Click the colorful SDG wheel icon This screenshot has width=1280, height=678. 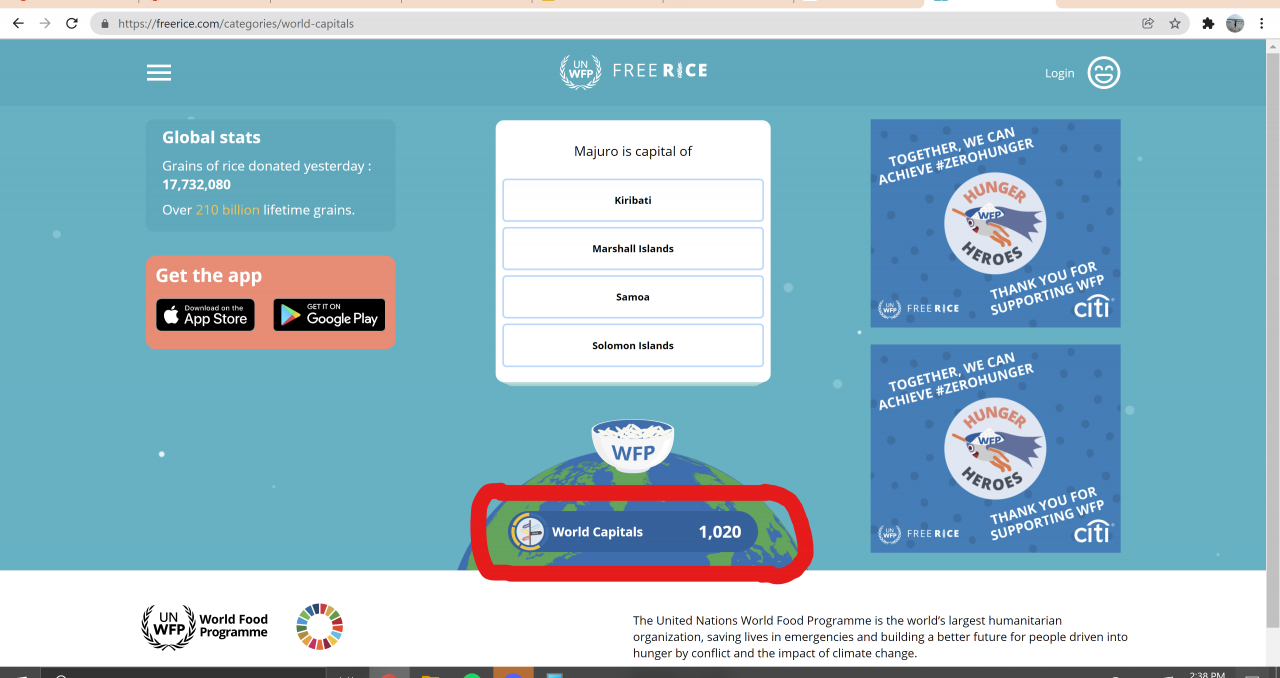[x=320, y=626]
